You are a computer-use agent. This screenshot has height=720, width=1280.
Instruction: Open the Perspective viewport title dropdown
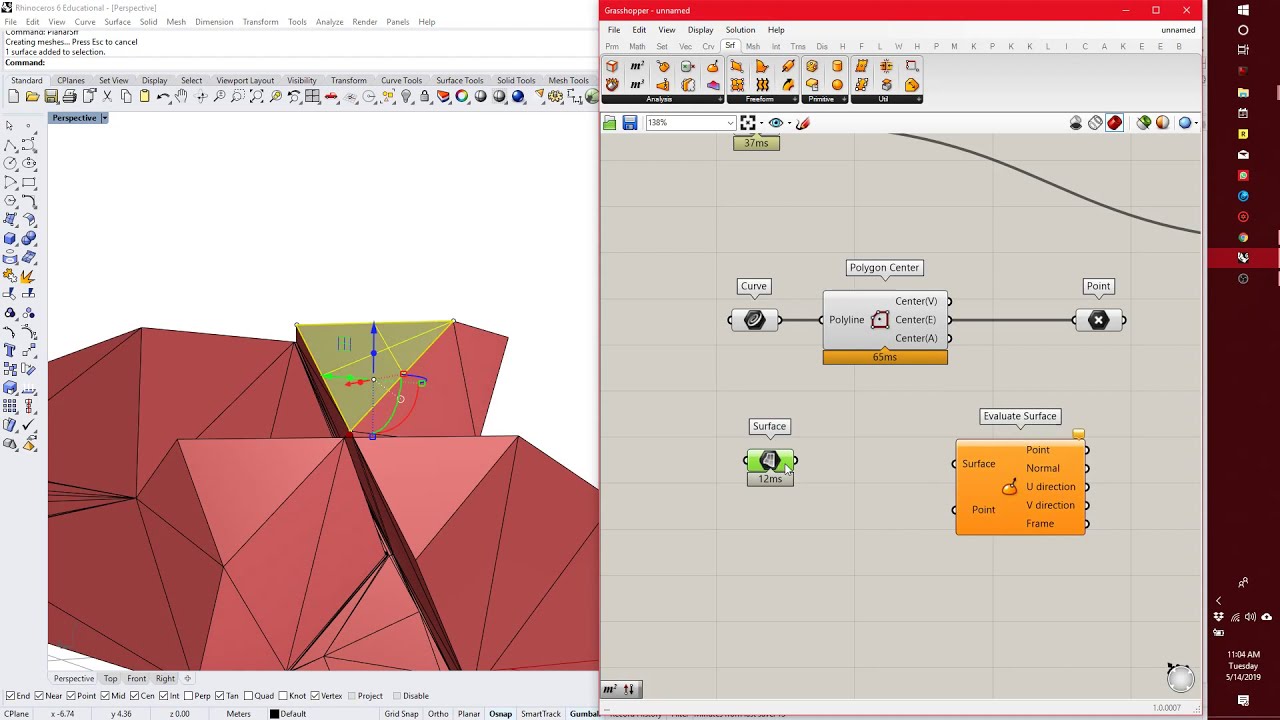[104, 118]
